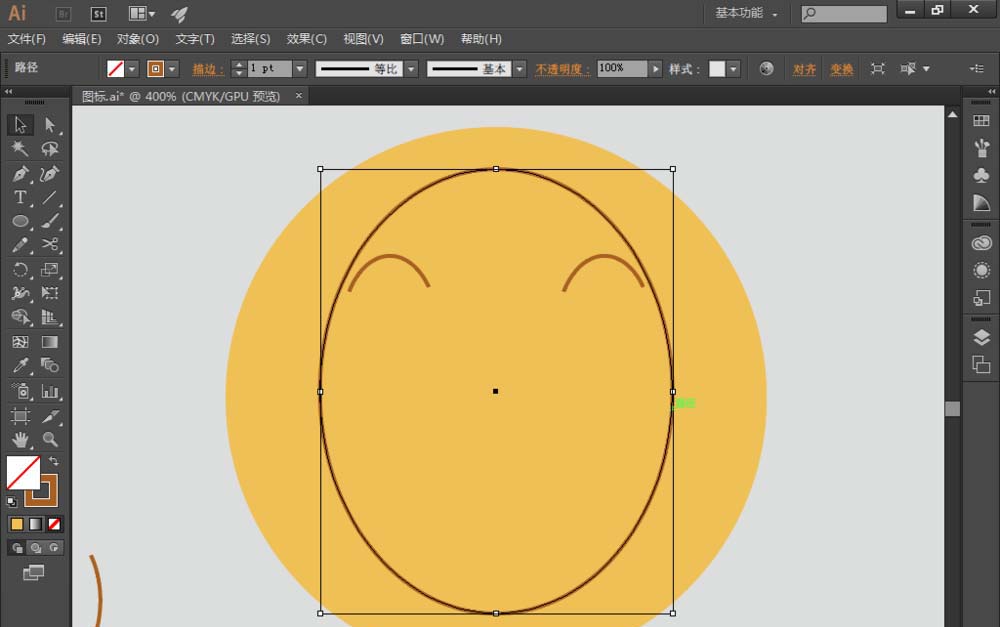Open the 编辑(E) menu
Screen dimensions: 1000x627
tap(82, 39)
